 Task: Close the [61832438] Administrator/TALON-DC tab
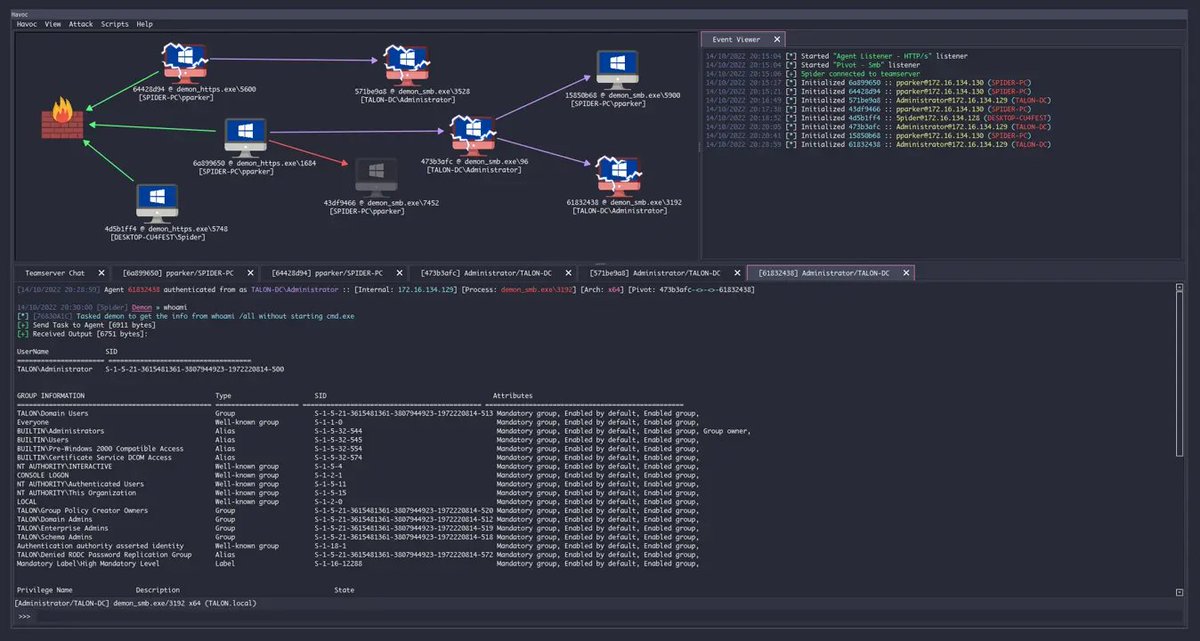tap(906, 271)
